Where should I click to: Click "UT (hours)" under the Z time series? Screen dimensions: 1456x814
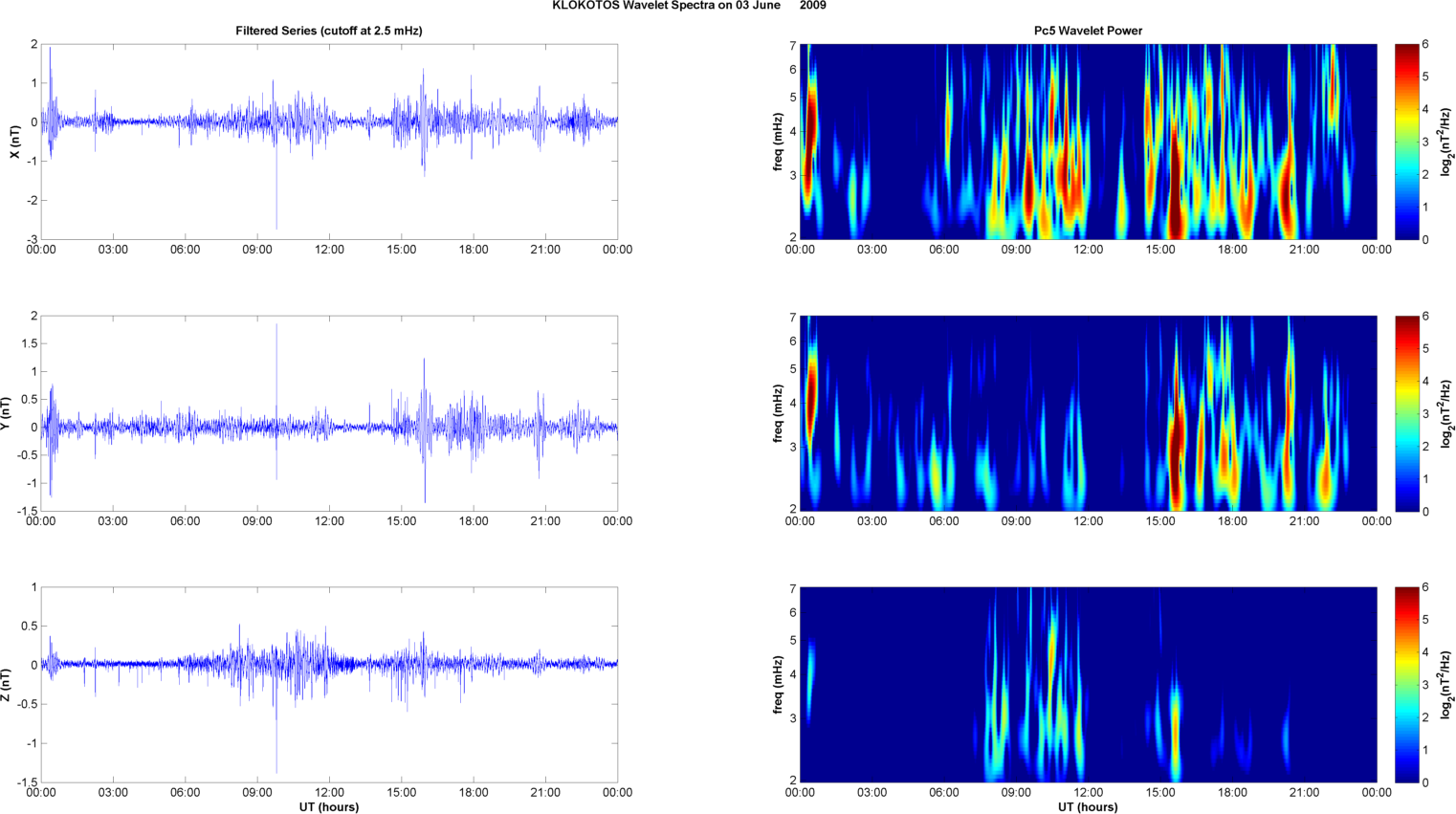pyautogui.click(x=329, y=807)
